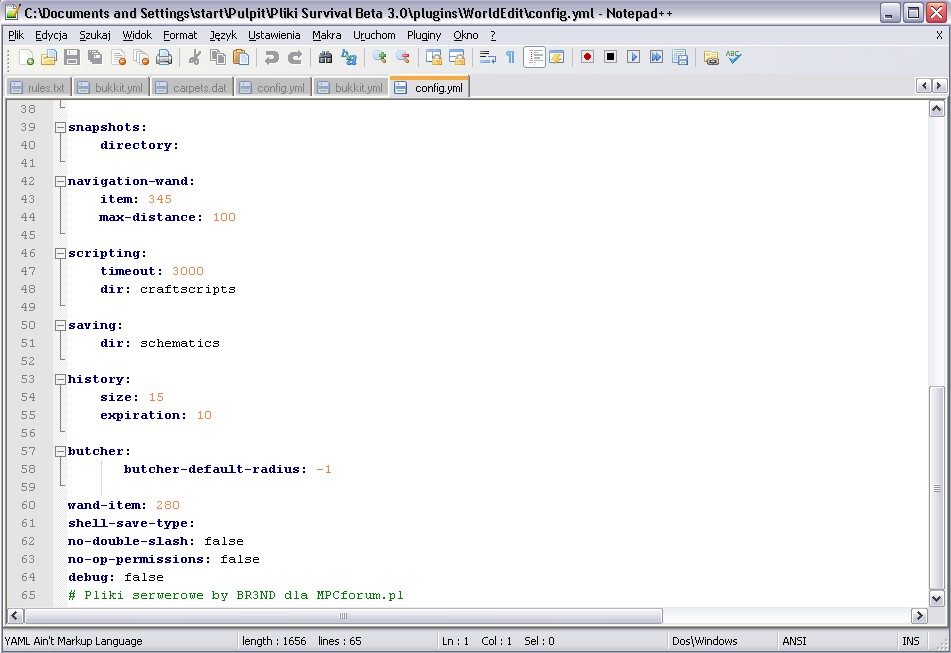Image resolution: width=951 pixels, height=653 pixels.
Task: Click the vertical scrollbar down arrow
Action: tap(936, 598)
